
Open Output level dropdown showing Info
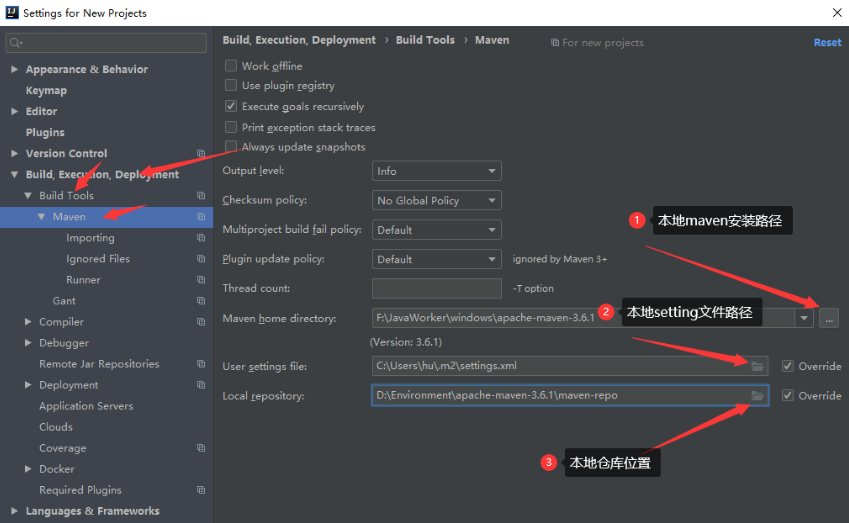(x=436, y=171)
